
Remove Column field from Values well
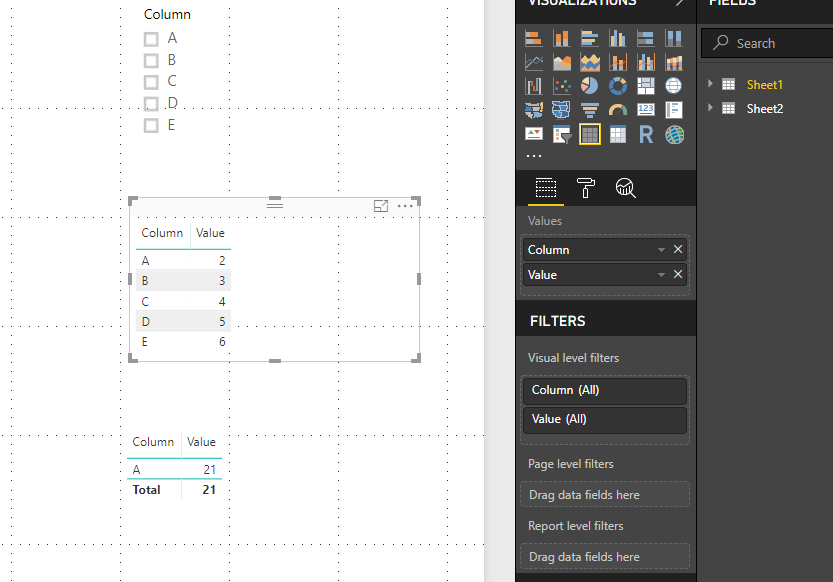(x=678, y=249)
